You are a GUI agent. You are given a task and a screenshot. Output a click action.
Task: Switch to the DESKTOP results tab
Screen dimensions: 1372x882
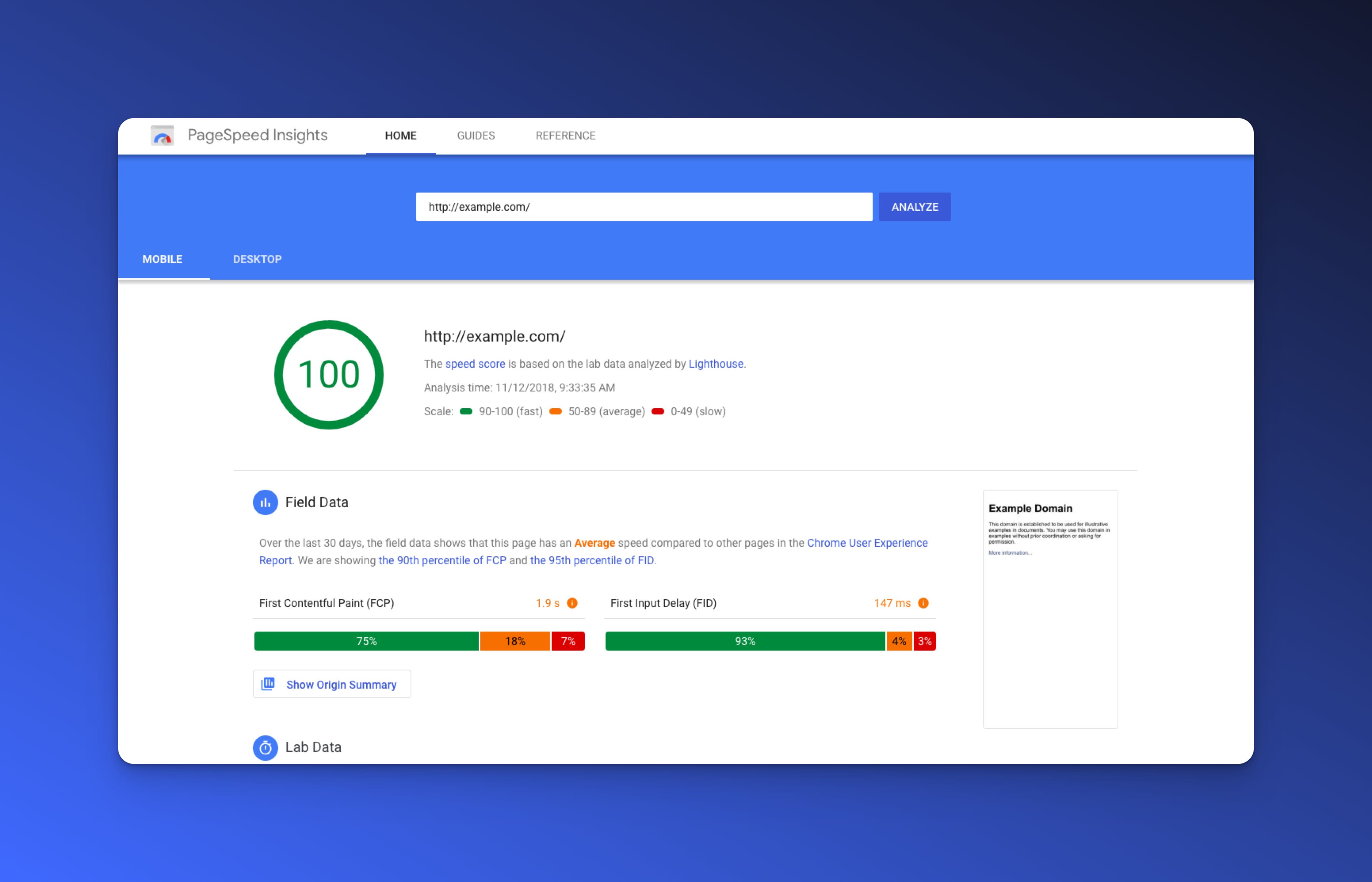tap(257, 260)
